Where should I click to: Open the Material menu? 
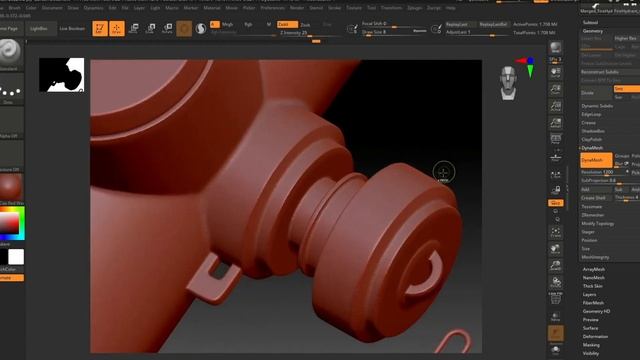pos(212,8)
